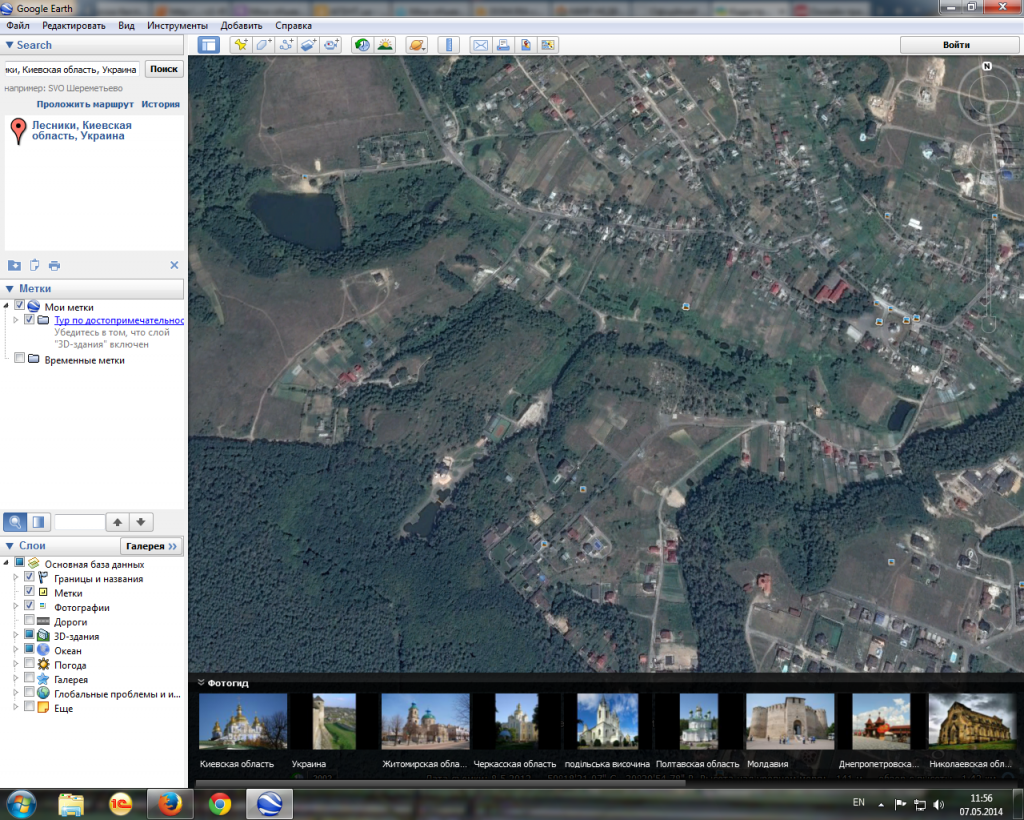Expand the Погода layer node

(x=15, y=665)
